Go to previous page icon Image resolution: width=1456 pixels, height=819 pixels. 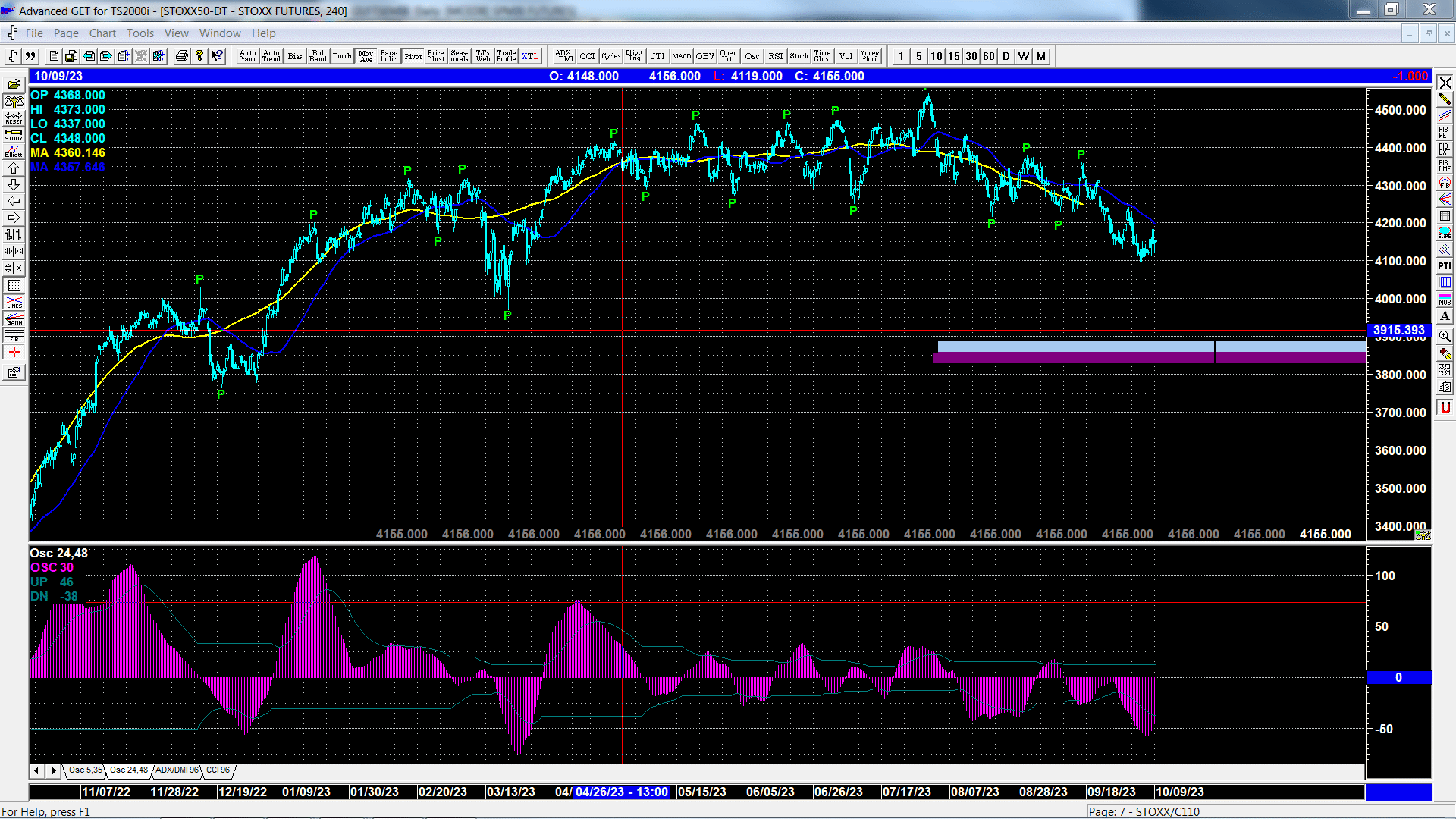click(89, 56)
